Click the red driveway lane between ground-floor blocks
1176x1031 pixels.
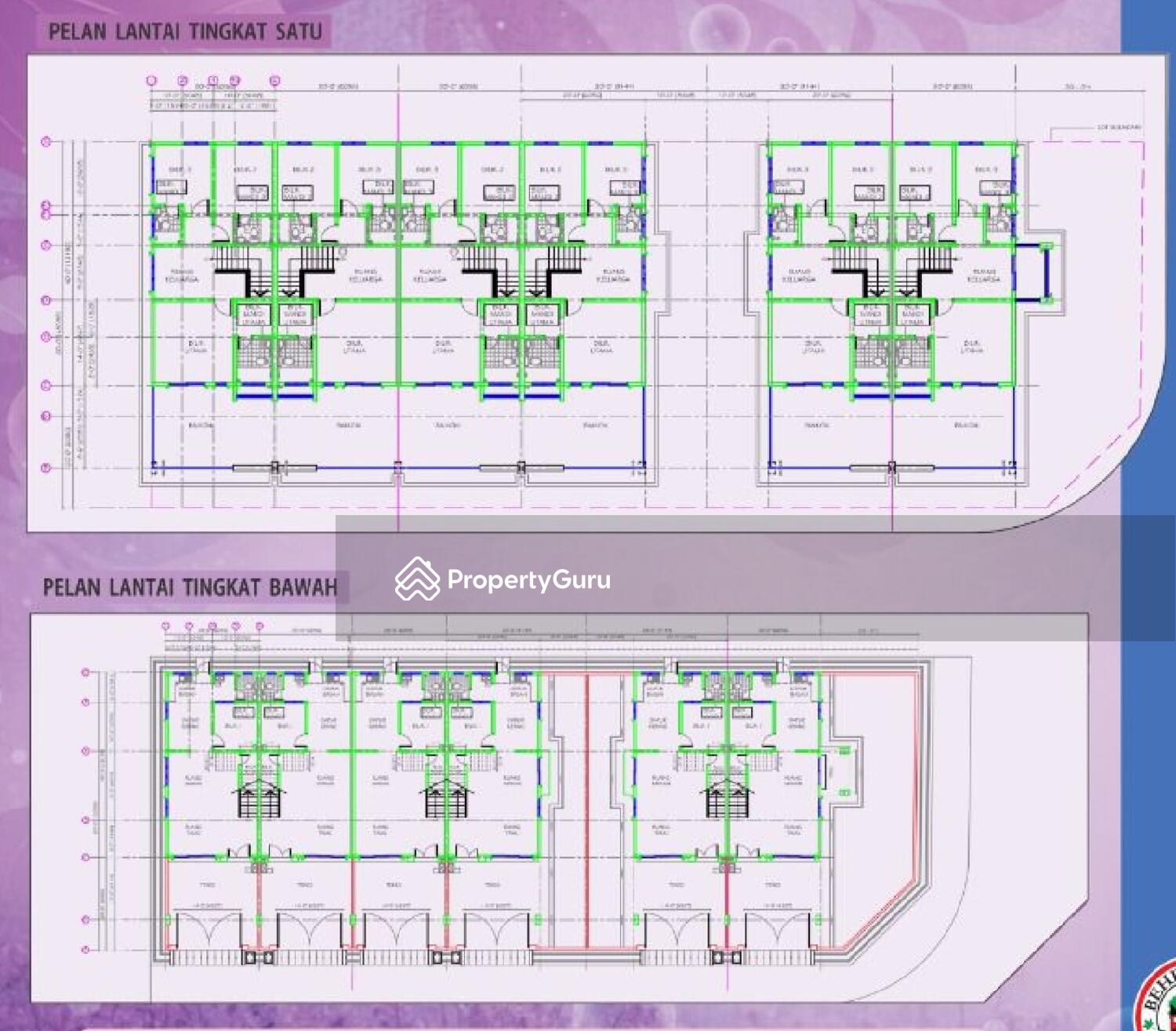[586, 808]
